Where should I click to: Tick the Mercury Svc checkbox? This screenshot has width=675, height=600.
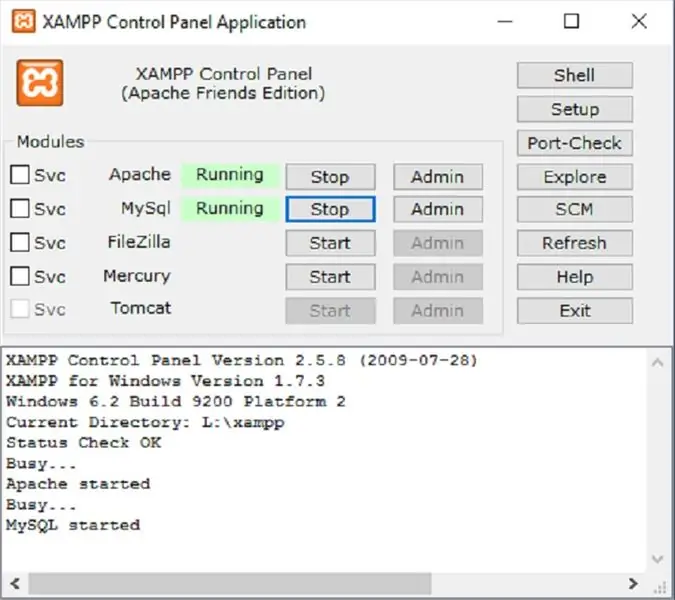20,276
